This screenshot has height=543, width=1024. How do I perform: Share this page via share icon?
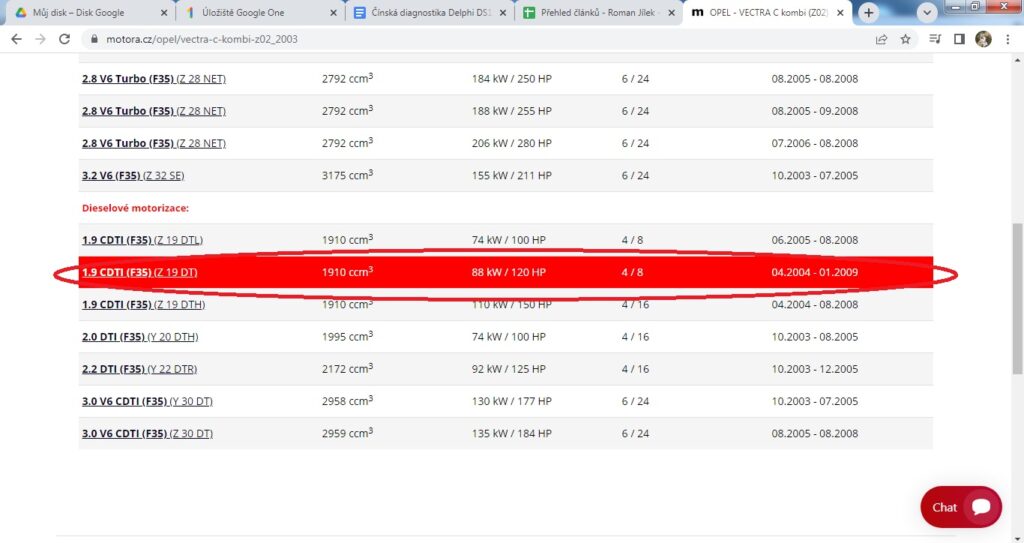pos(881,39)
